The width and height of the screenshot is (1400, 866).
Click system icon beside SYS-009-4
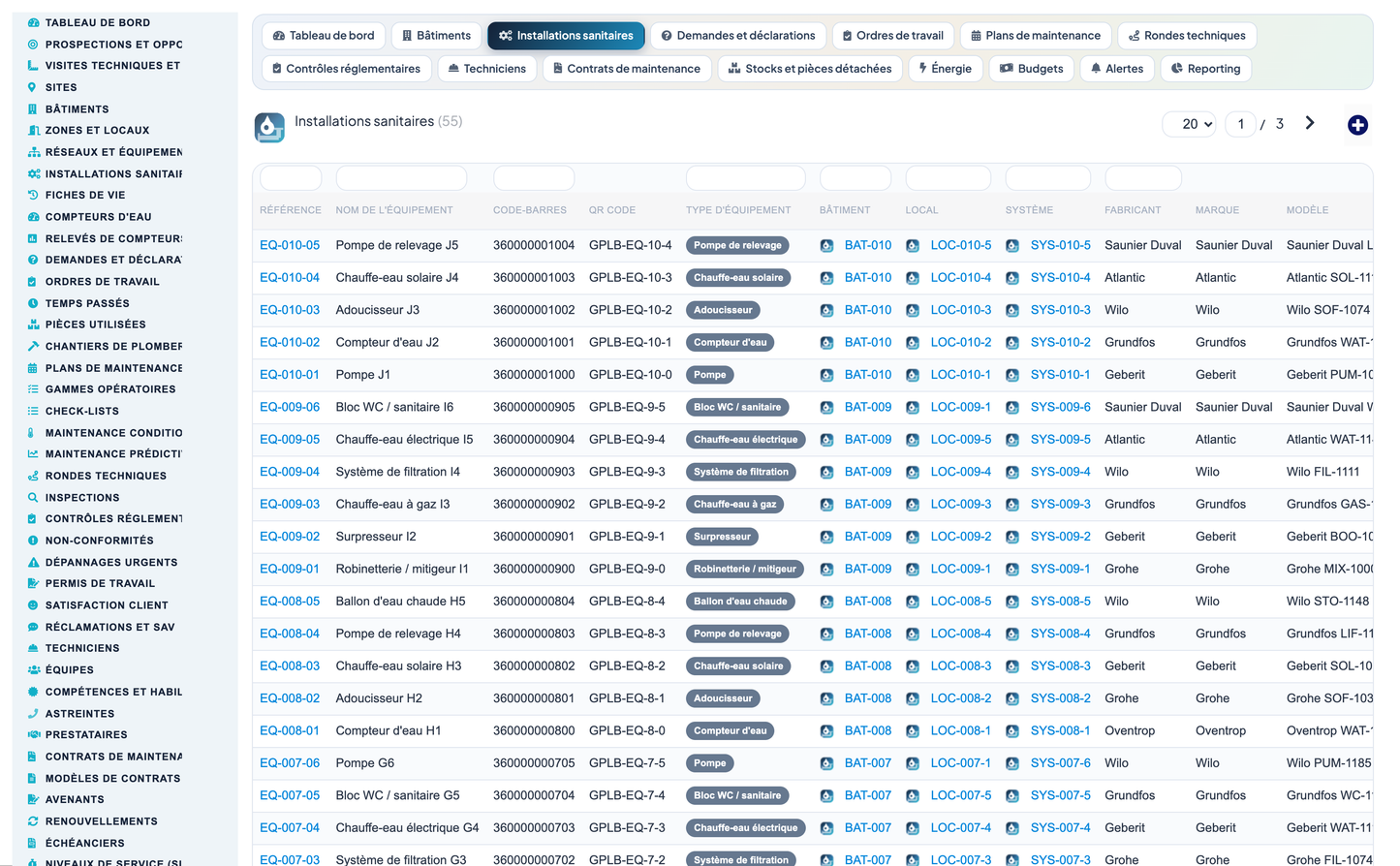coord(1012,473)
